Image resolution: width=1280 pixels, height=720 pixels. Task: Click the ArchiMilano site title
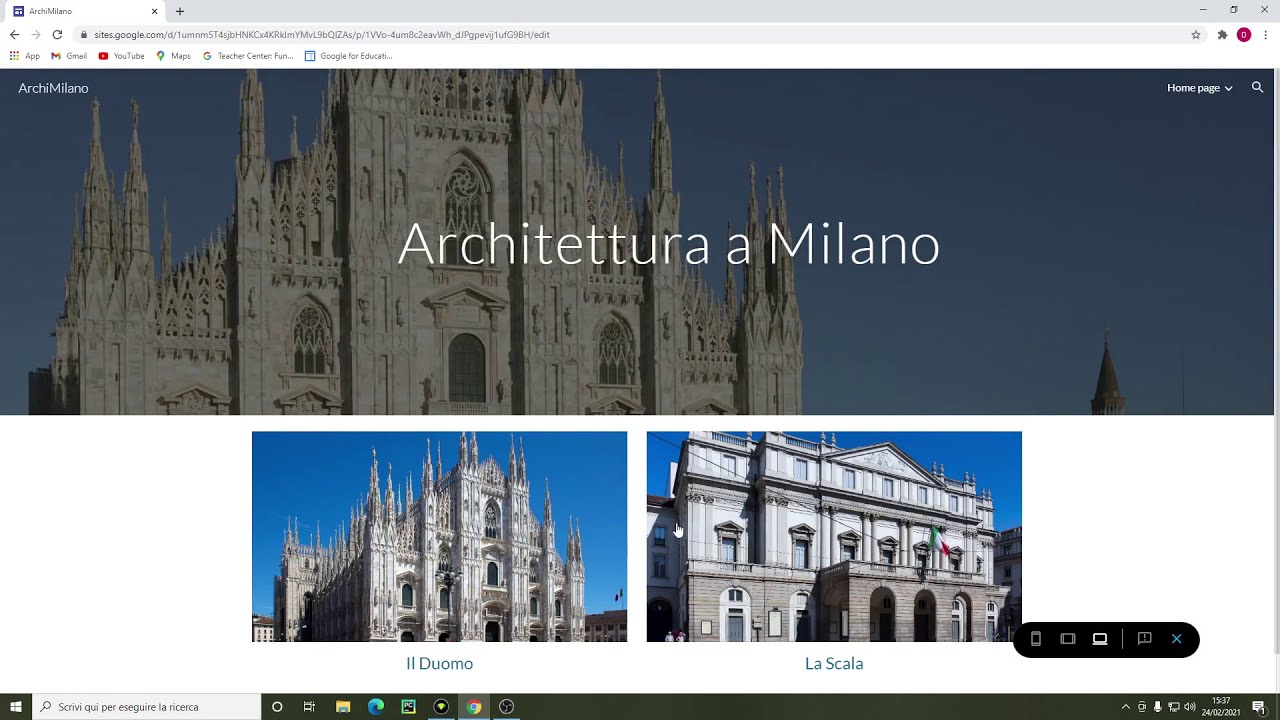[53, 88]
